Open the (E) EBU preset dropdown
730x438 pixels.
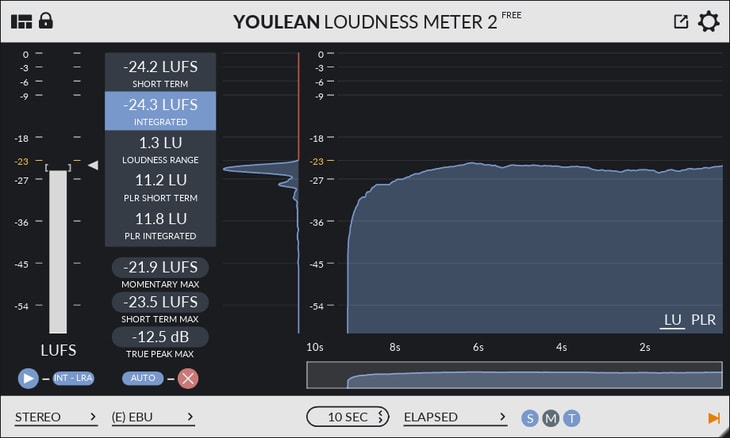tap(153, 417)
